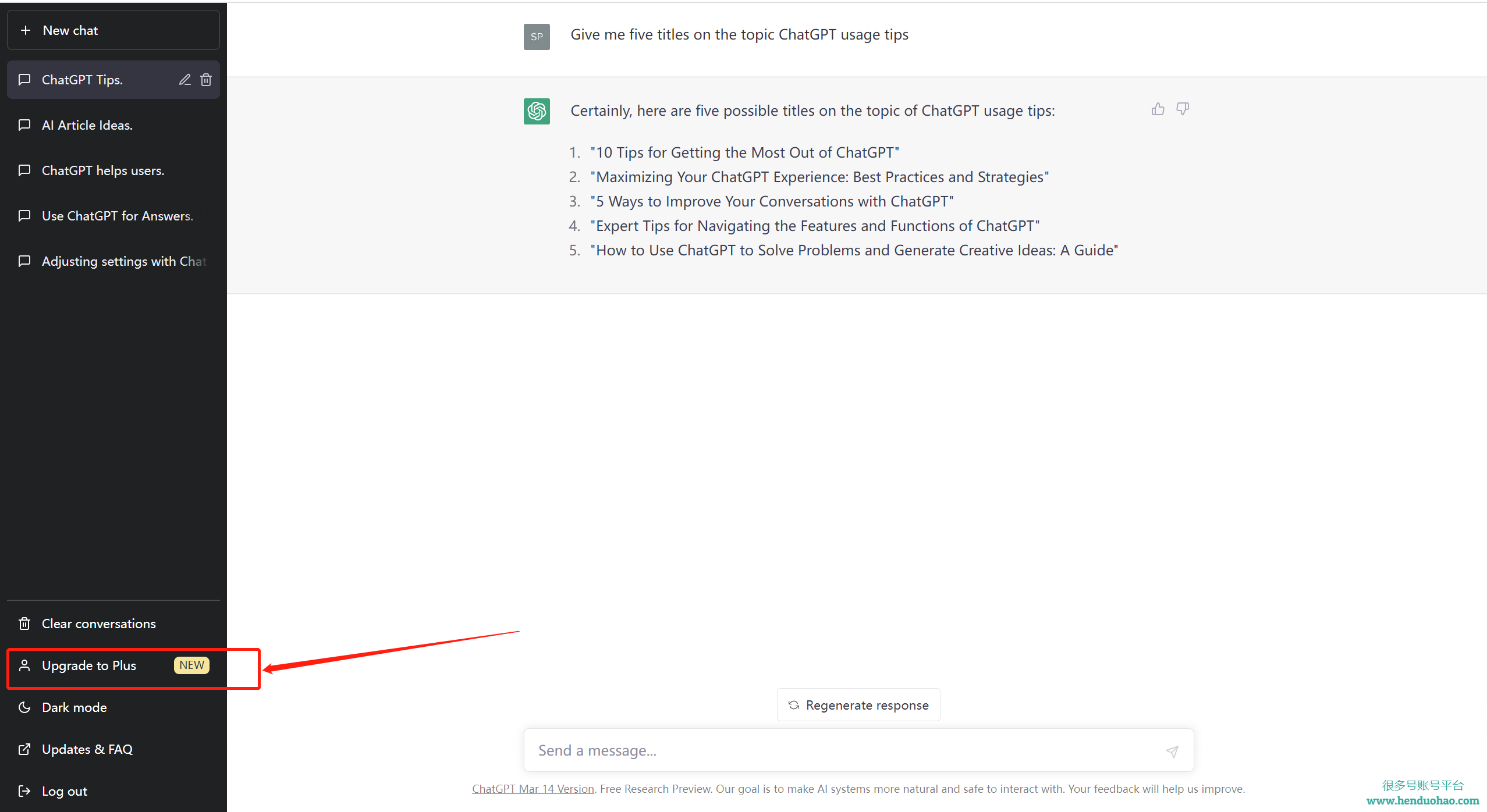Select Upgrade to Plus
The height and width of the screenshot is (812, 1487).
coord(113,665)
